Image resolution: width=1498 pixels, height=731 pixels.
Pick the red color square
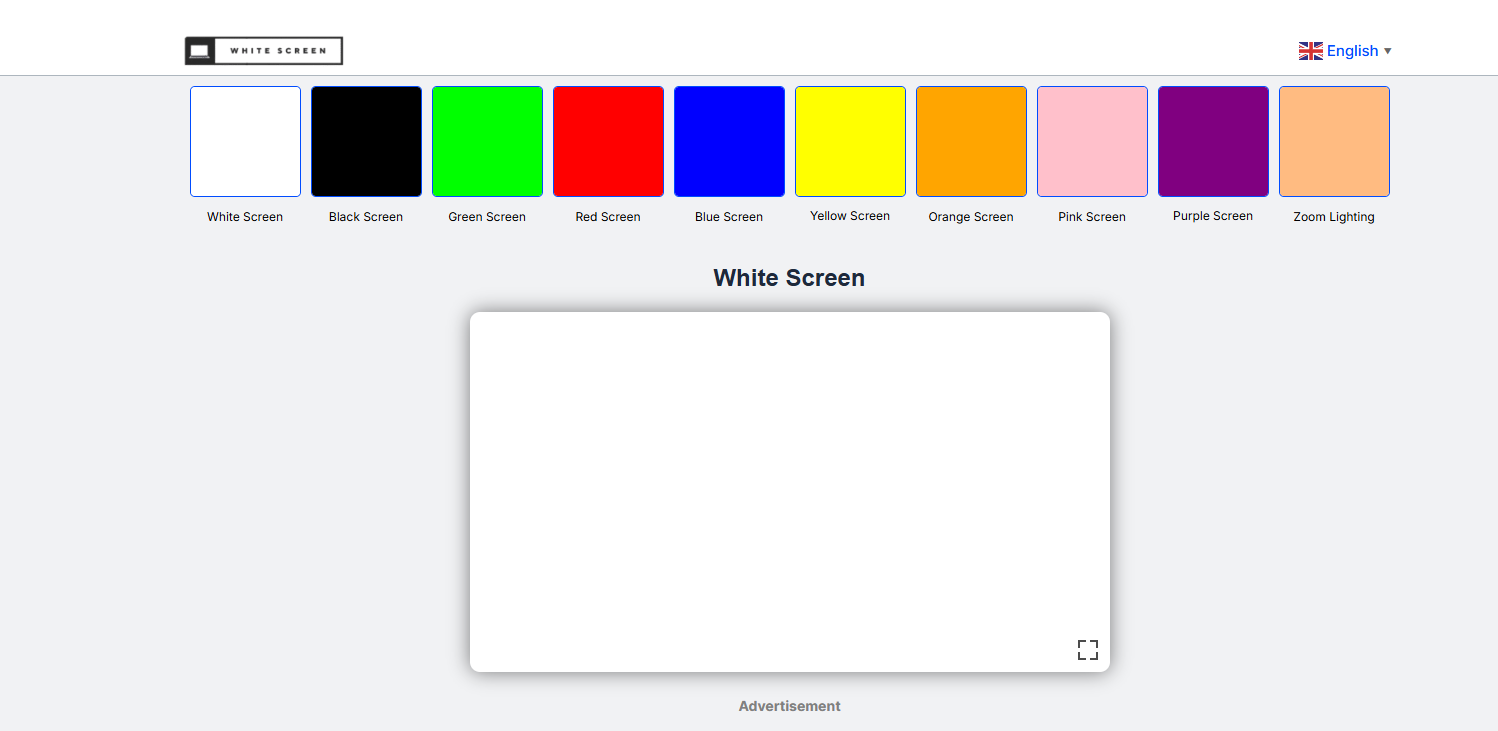pyautogui.click(x=608, y=141)
